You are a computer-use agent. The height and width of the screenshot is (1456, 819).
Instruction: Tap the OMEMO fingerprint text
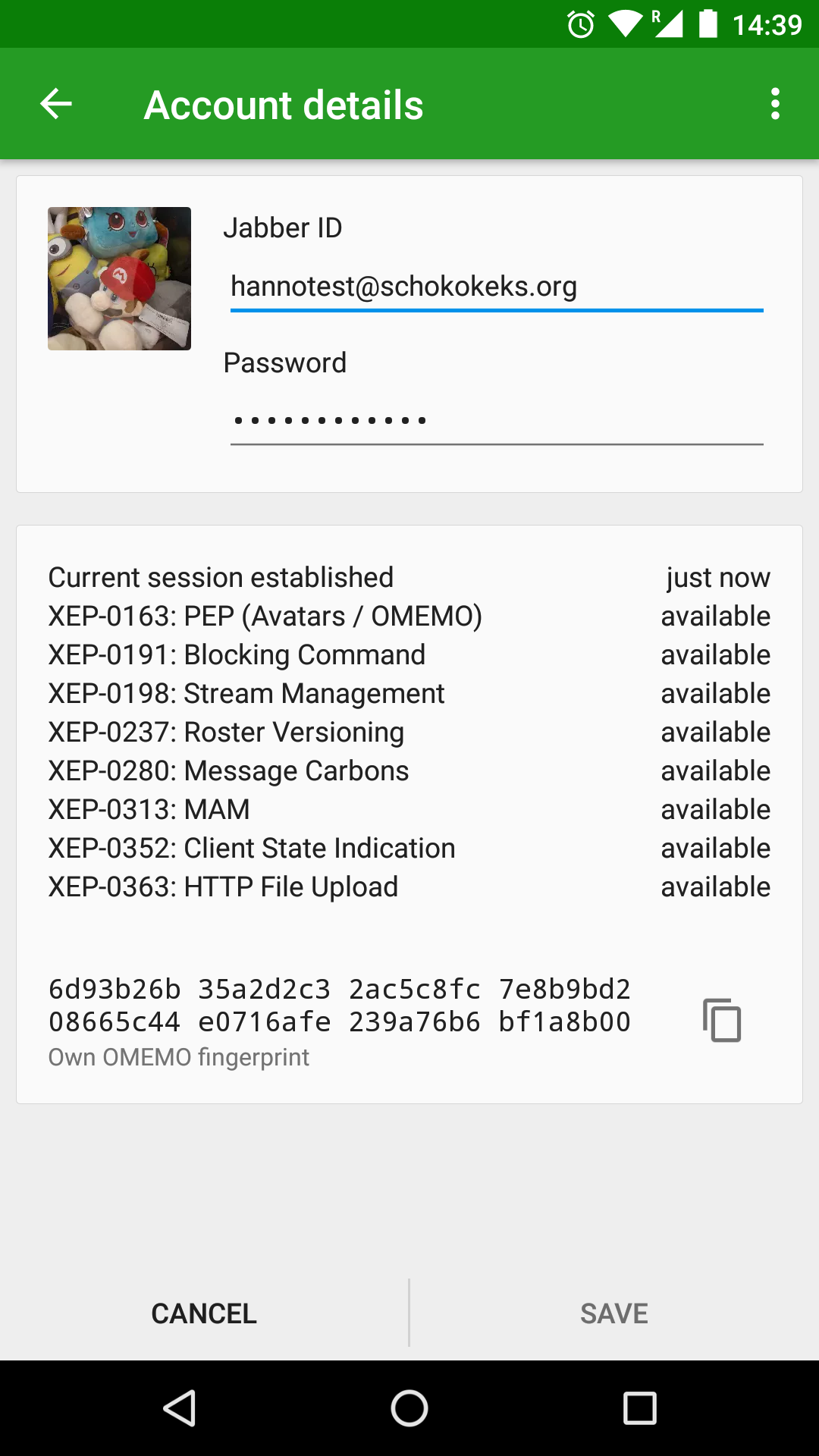[x=339, y=1006]
